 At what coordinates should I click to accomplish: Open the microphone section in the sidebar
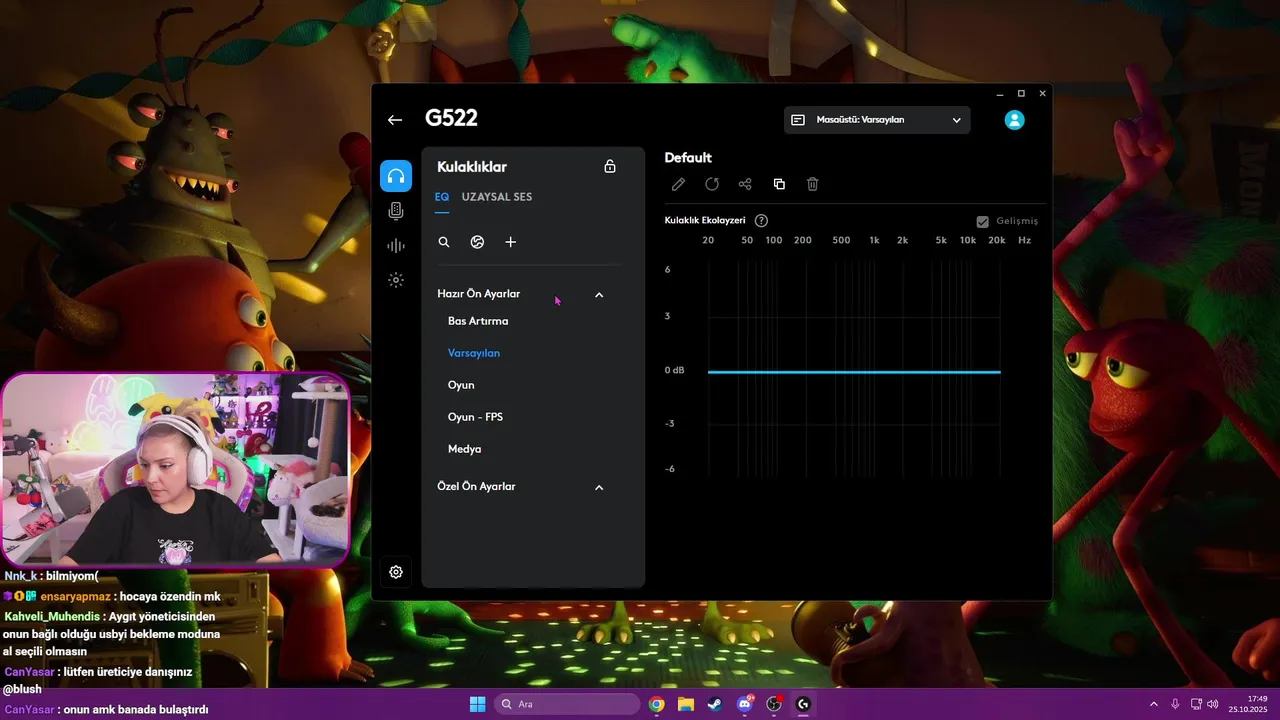[x=396, y=211]
